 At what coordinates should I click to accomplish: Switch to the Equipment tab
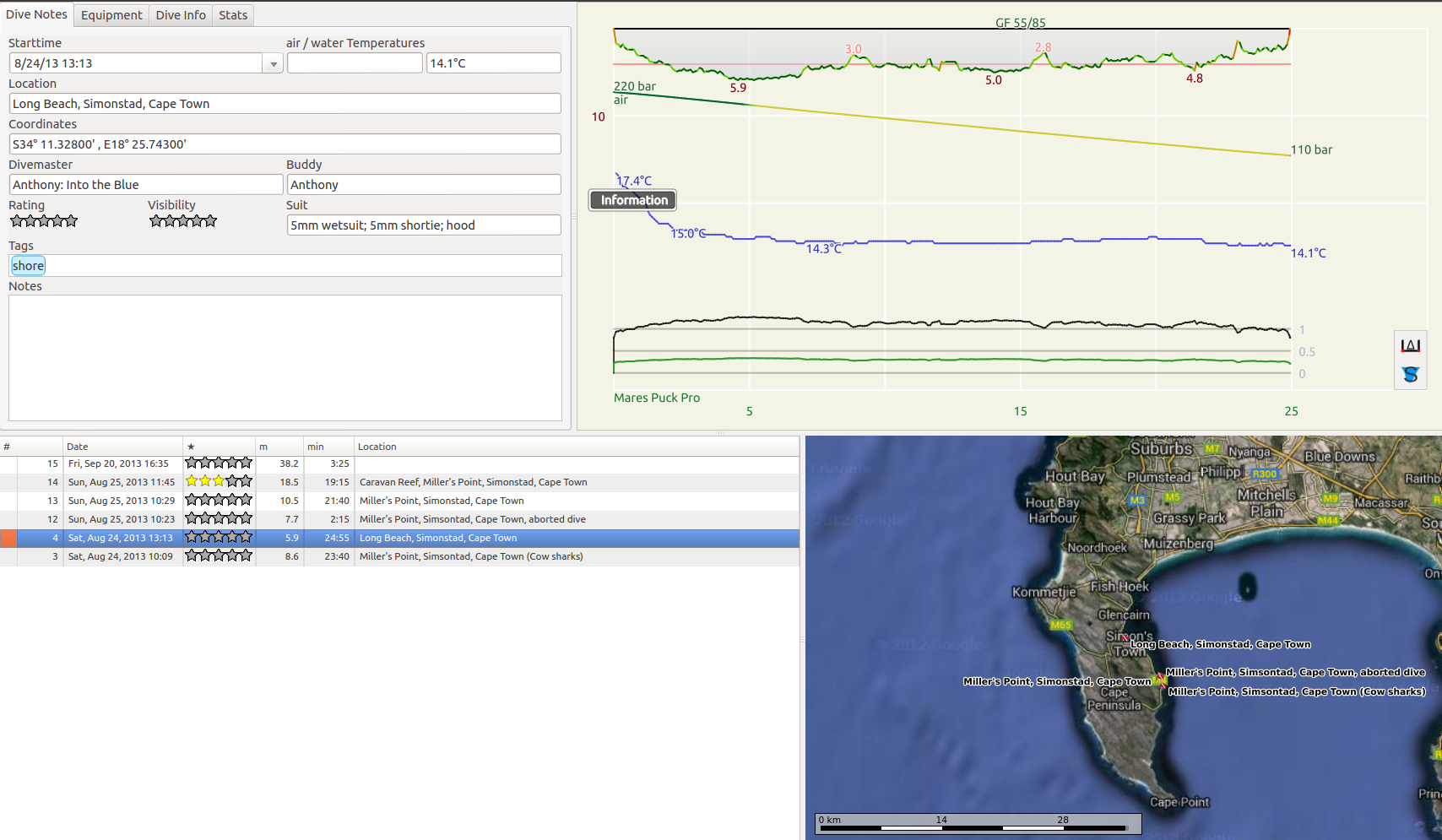(x=111, y=15)
